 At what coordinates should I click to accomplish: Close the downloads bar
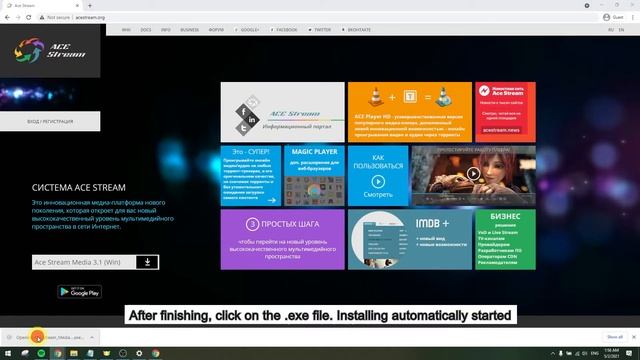634,337
